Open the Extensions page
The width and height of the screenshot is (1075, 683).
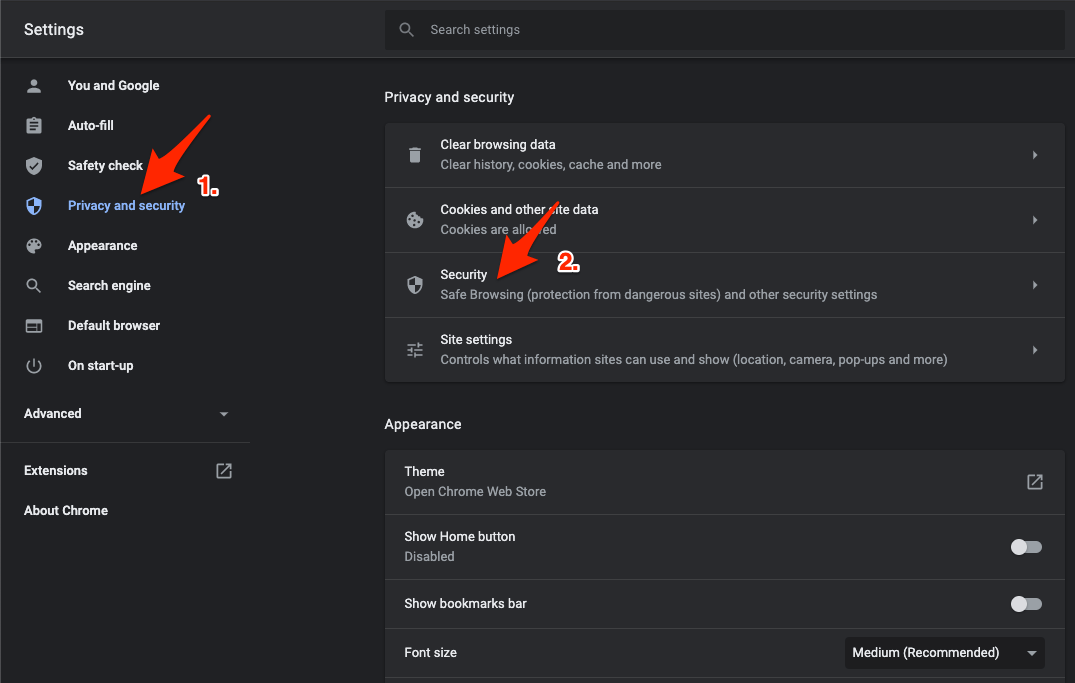click(55, 470)
